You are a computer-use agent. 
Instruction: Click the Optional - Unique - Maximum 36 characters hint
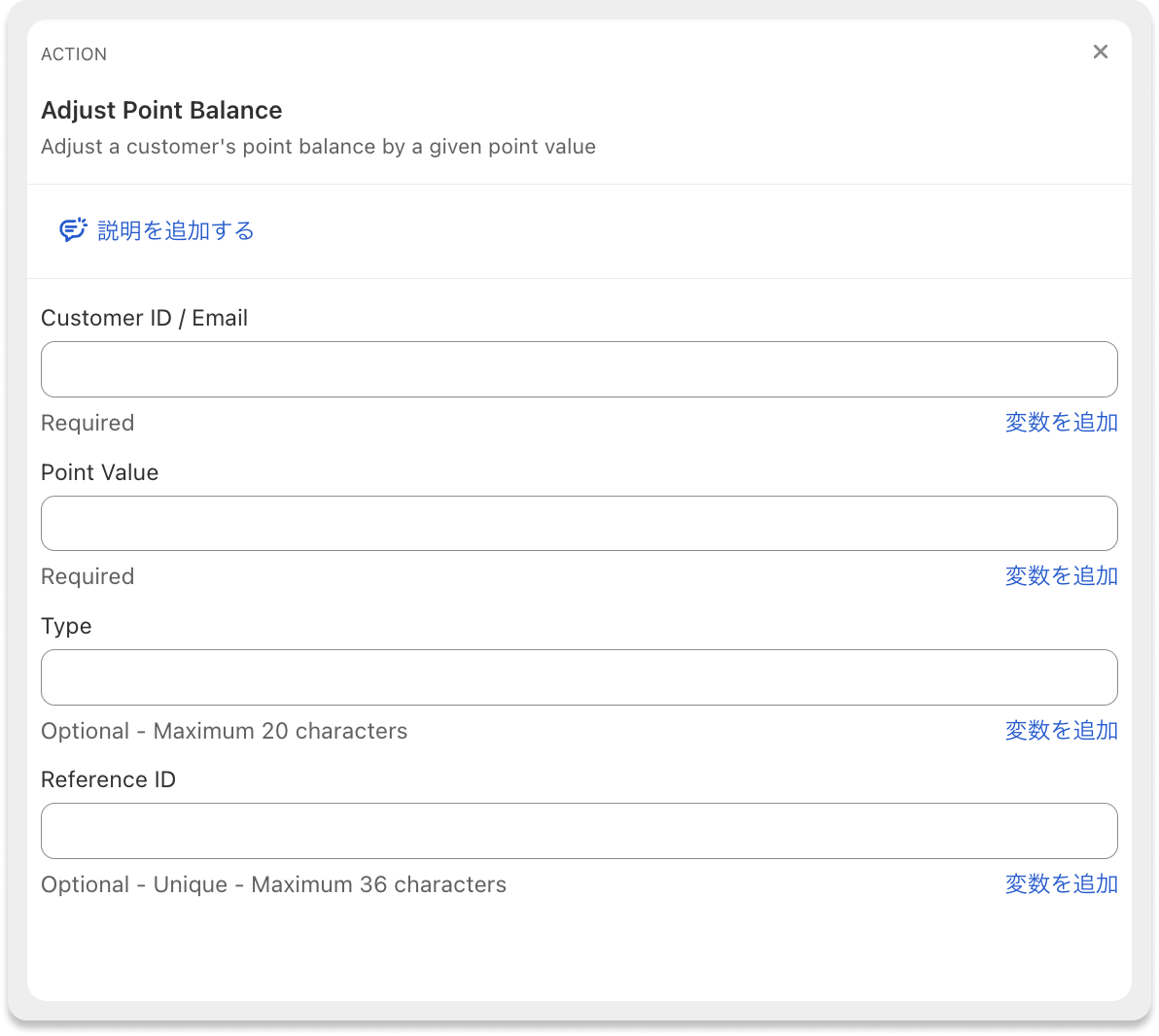273,885
